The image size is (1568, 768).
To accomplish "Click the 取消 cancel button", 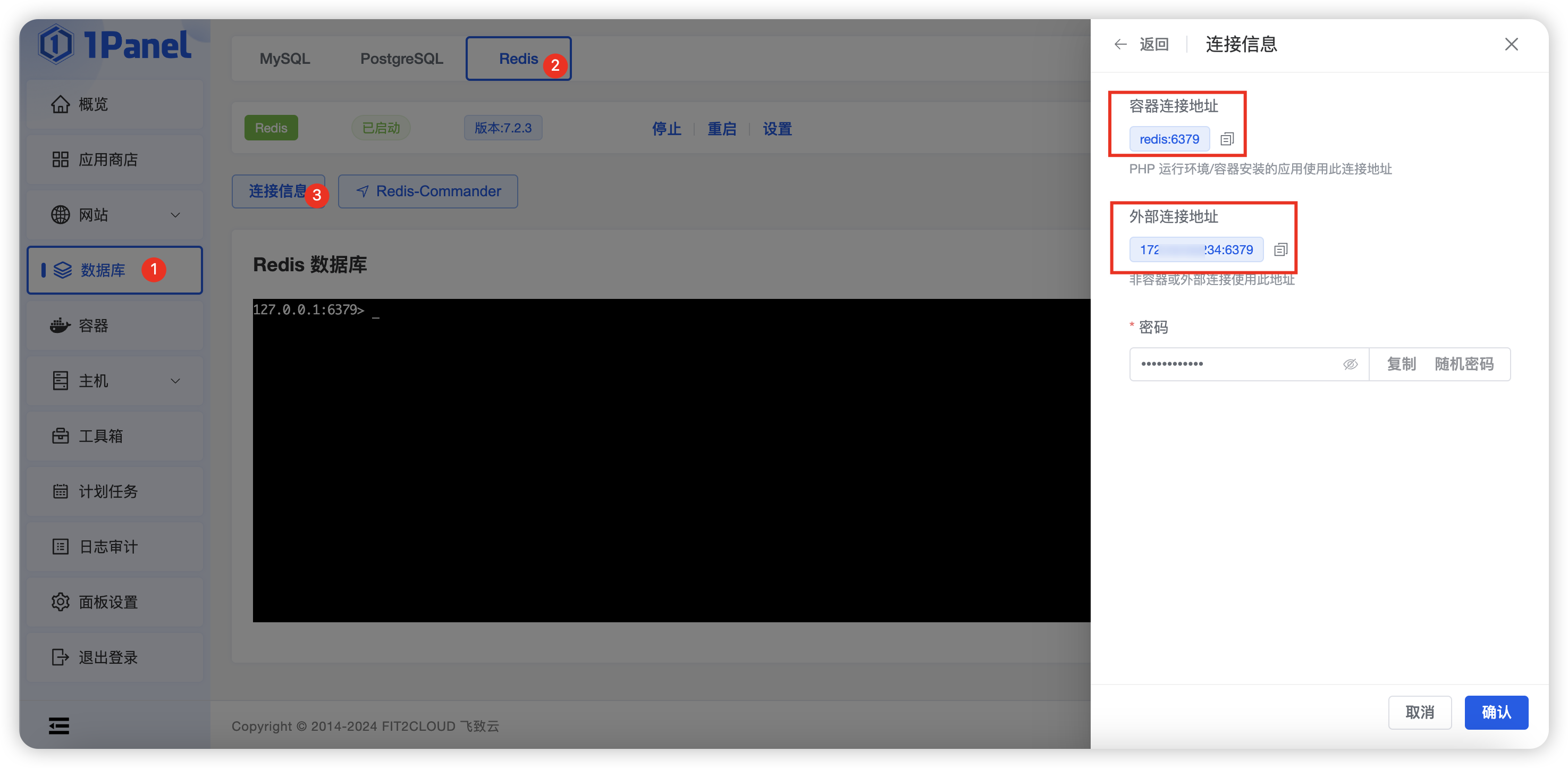I will 1420,712.
